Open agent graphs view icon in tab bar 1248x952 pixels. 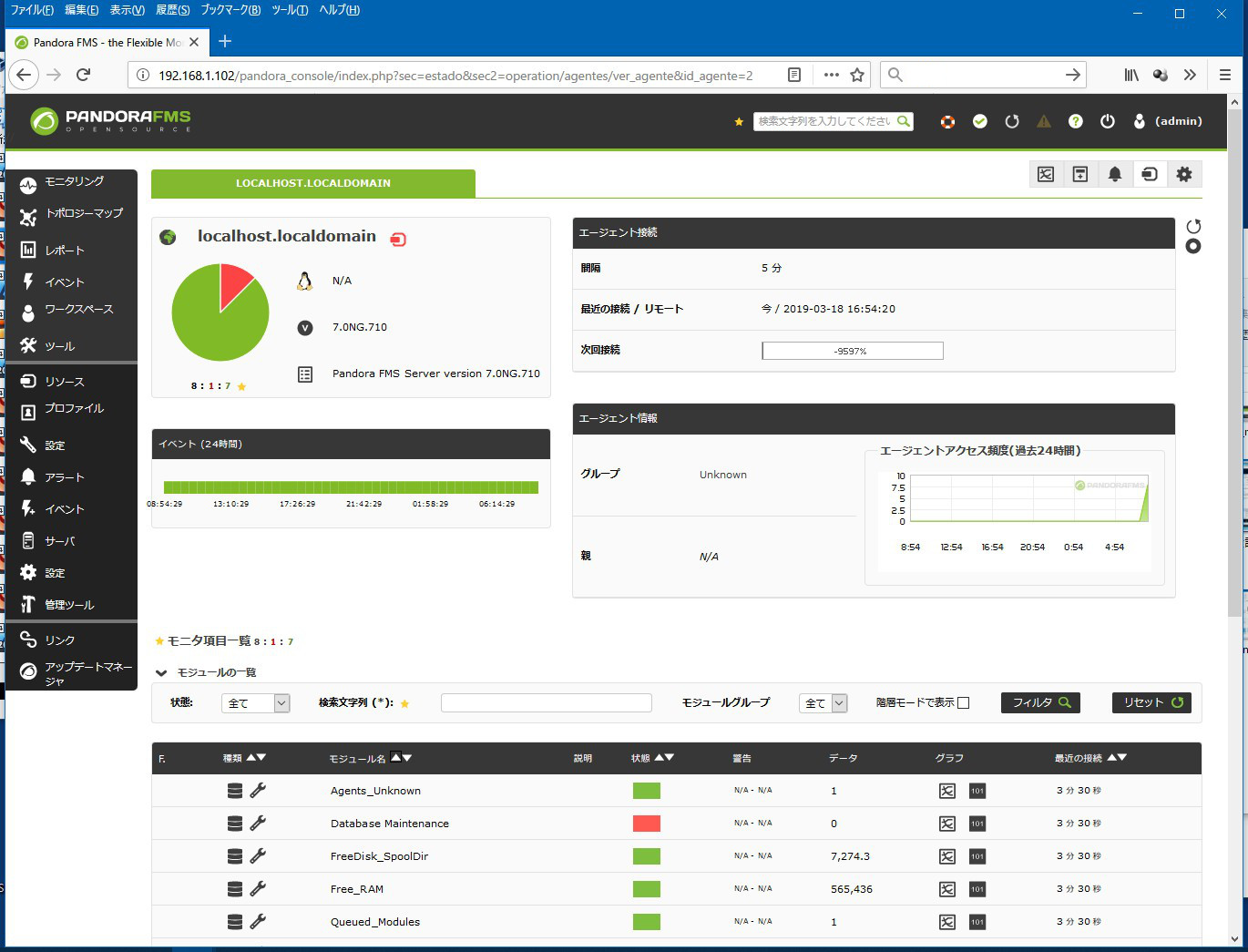[x=1046, y=174]
